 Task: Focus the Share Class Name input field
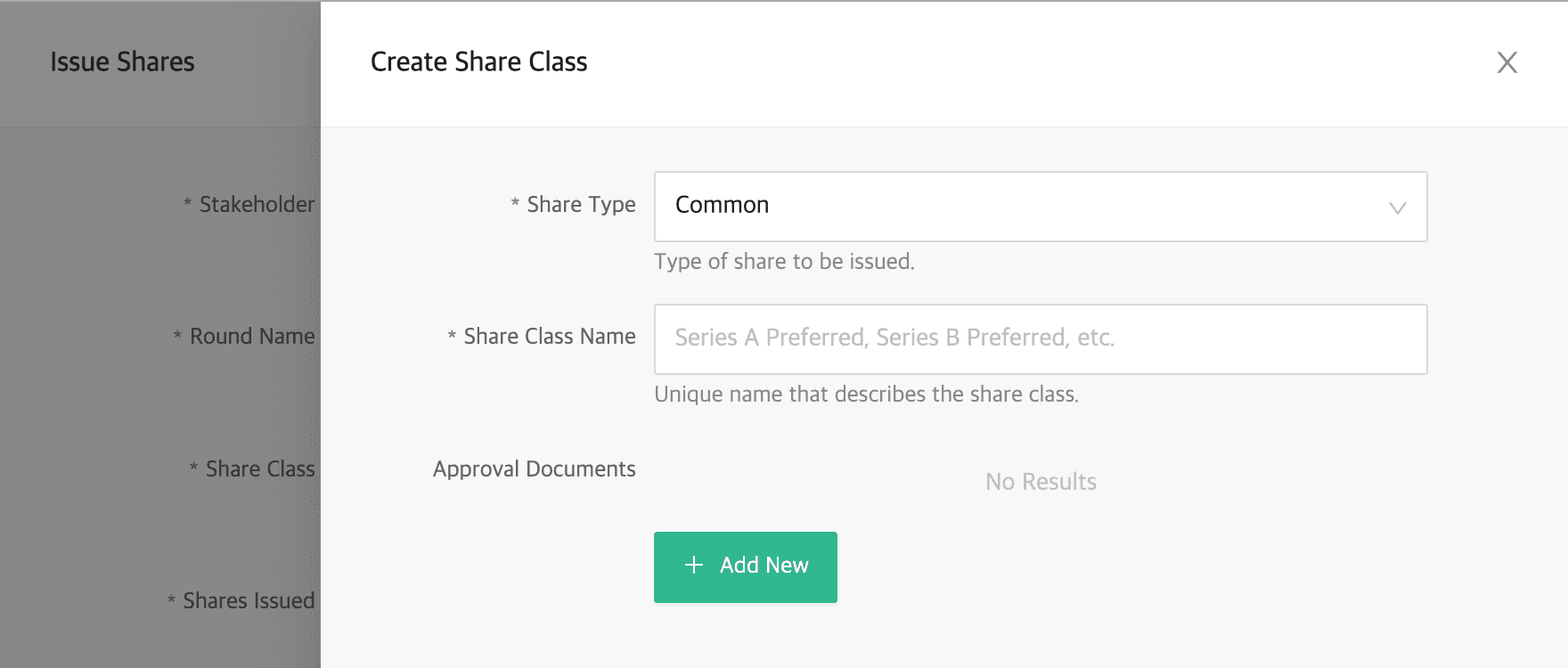[1040, 338]
